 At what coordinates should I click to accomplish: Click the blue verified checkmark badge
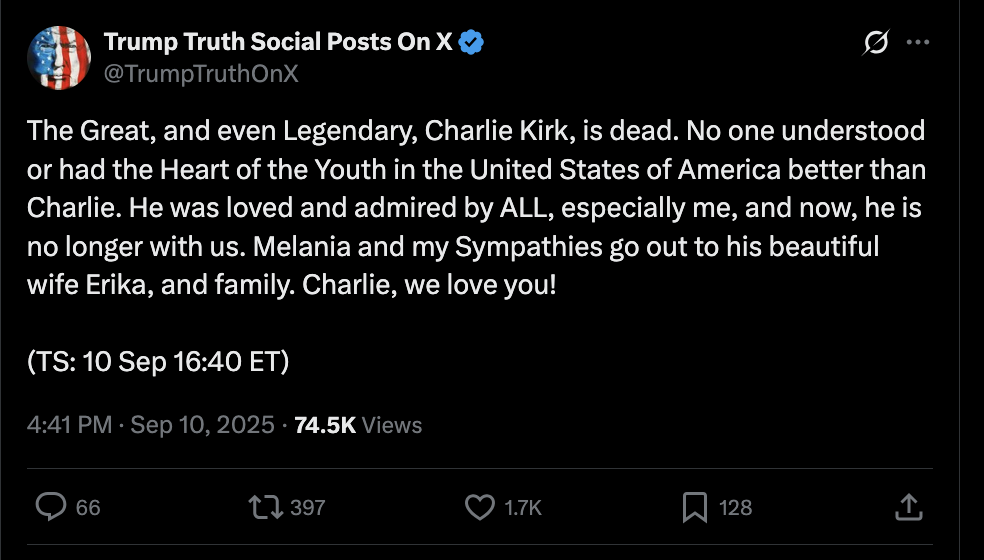click(472, 43)
